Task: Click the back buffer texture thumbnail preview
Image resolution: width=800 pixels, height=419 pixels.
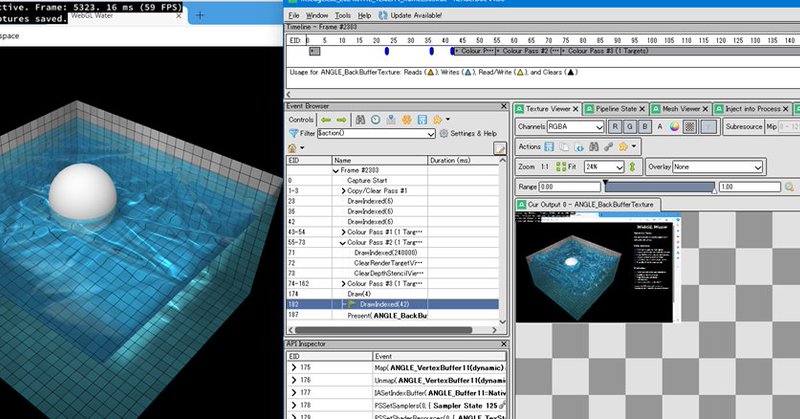Action: pyautogui.click(x=598, y=267)
